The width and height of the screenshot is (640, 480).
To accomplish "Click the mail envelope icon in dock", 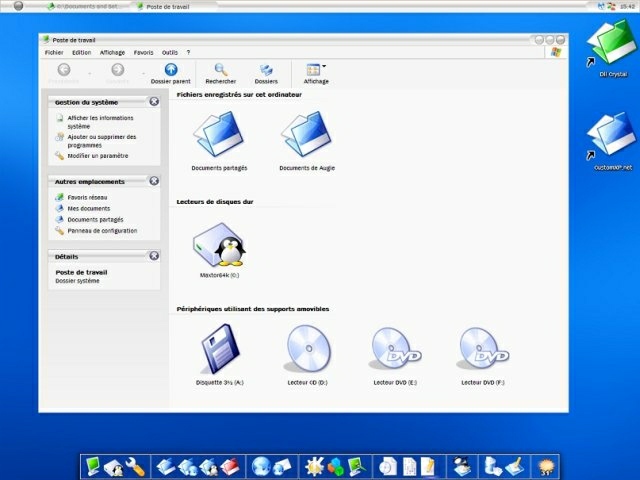I will [x=282, y=467].
